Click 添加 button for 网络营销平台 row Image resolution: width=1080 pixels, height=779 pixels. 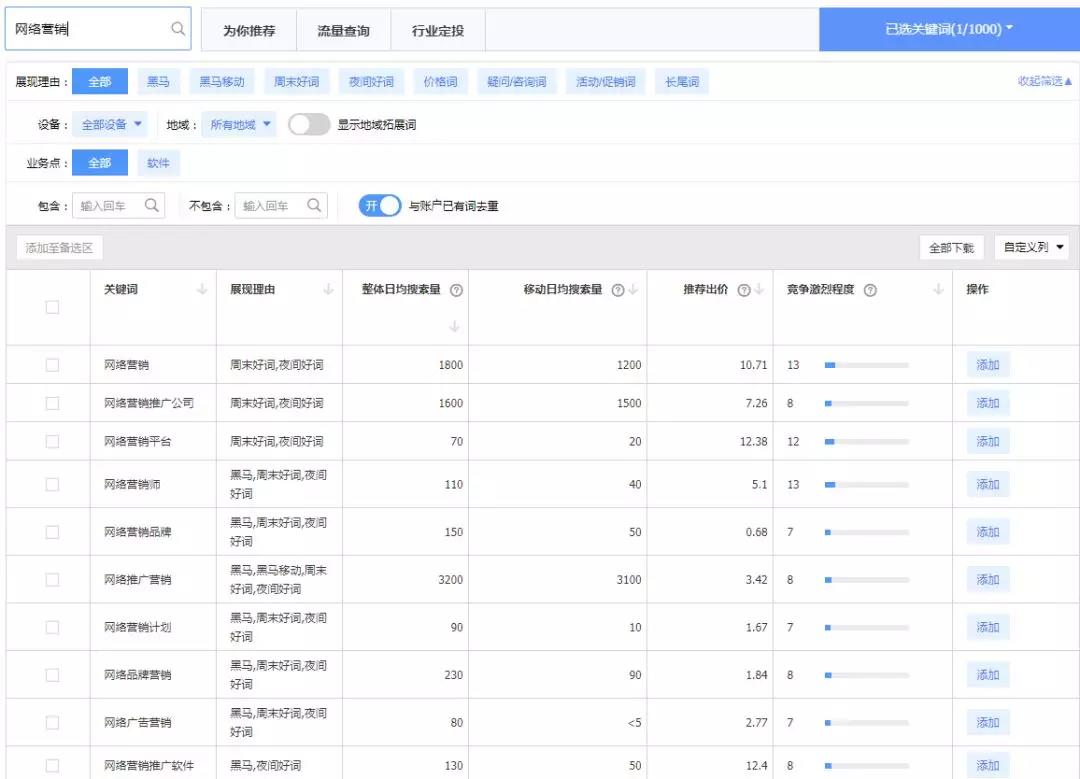pyautogui.click(x=988, y=441)
